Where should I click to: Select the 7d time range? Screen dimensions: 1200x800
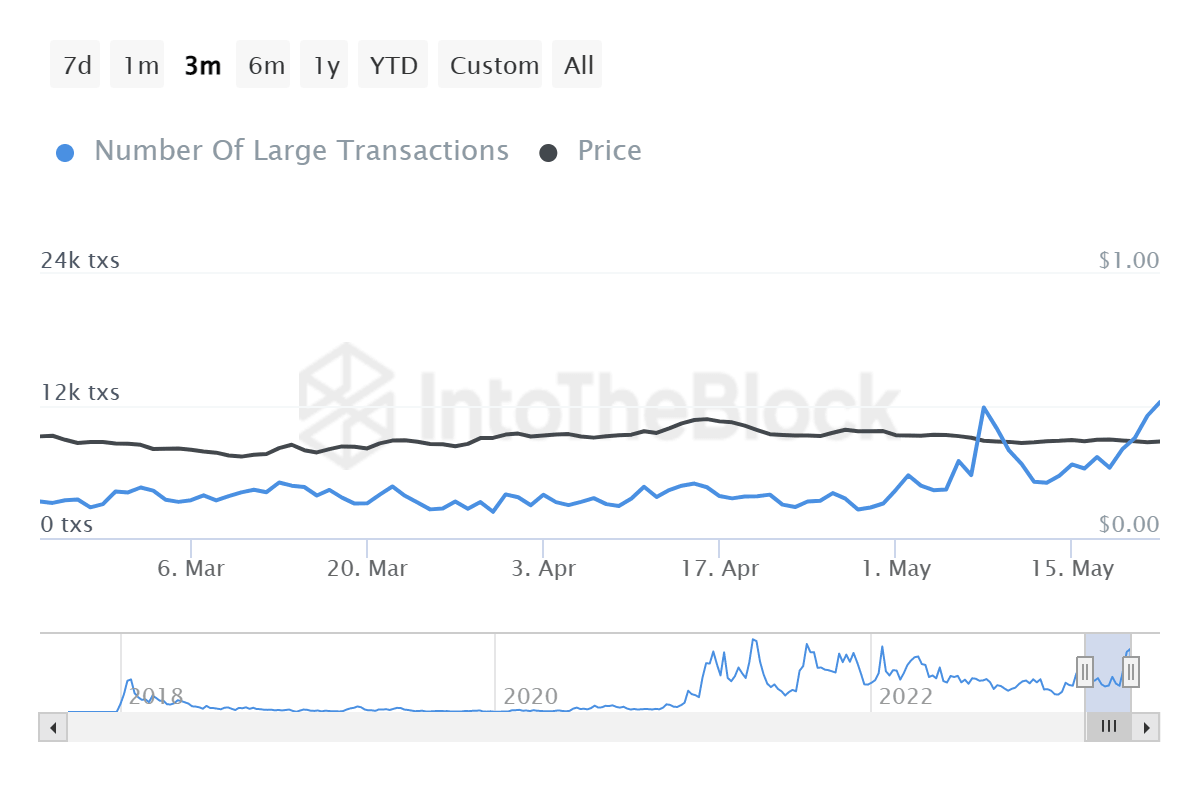pyautogui.click(x=77, y=66)
